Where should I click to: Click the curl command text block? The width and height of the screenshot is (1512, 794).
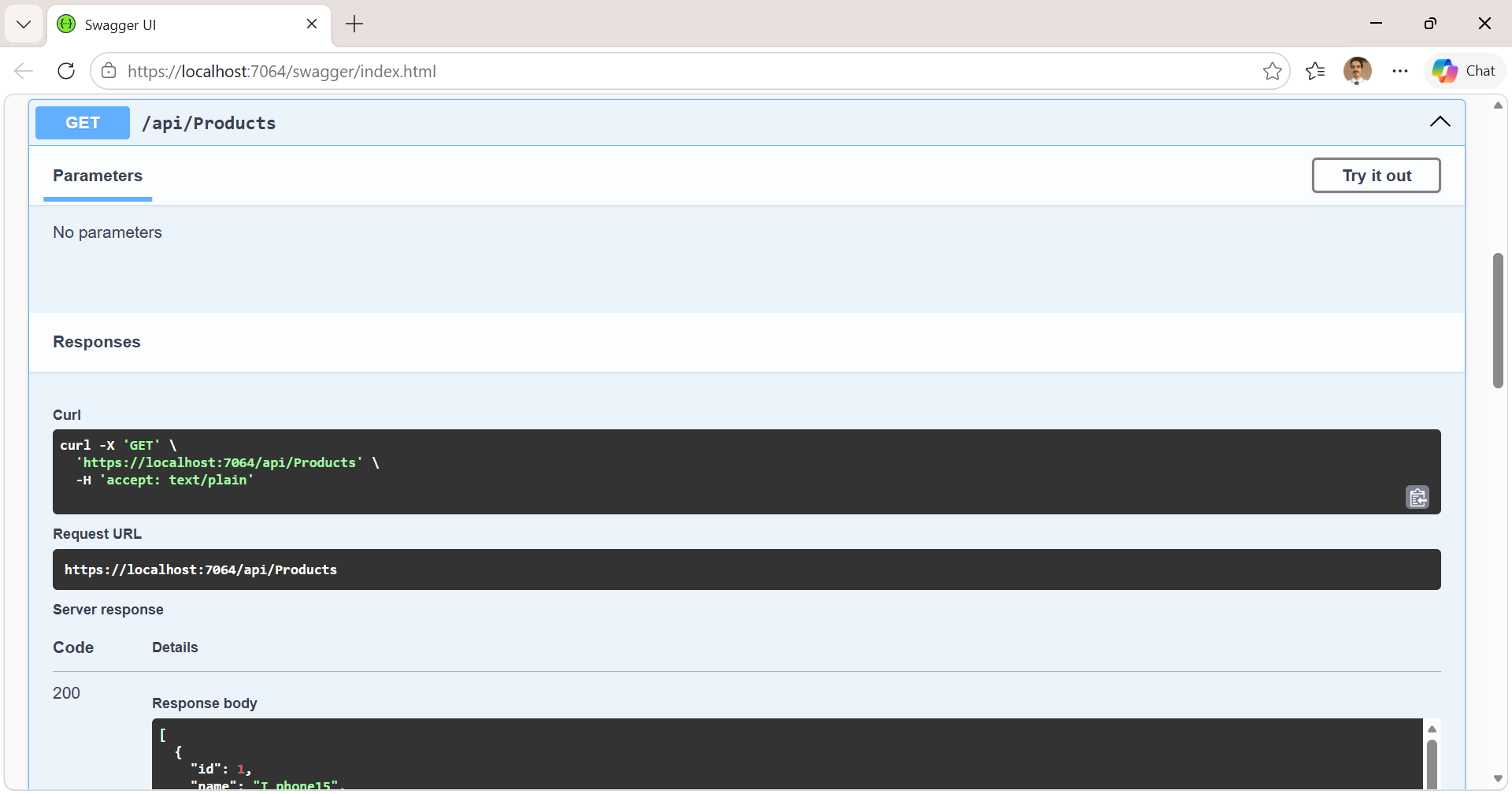[x=747, y=472]
